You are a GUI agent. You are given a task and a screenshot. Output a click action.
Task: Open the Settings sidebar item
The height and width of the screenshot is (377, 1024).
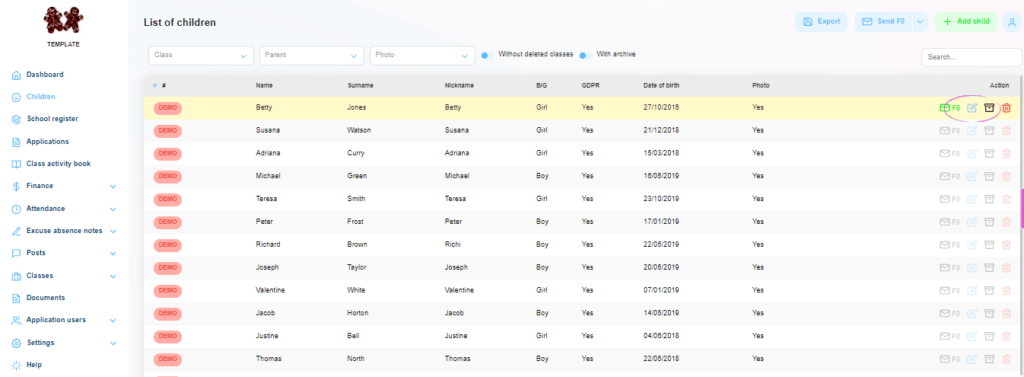40,343
